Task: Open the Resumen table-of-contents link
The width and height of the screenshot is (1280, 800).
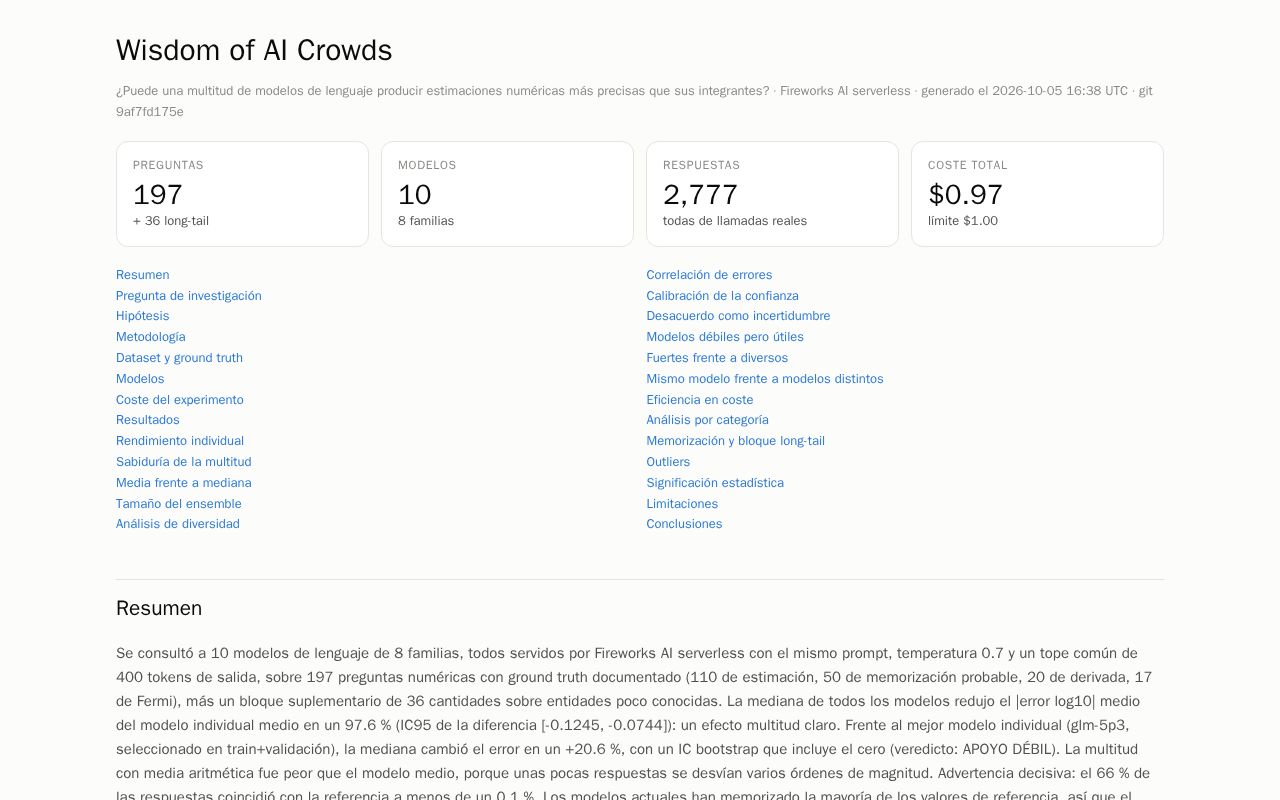Action: [142, 275]
